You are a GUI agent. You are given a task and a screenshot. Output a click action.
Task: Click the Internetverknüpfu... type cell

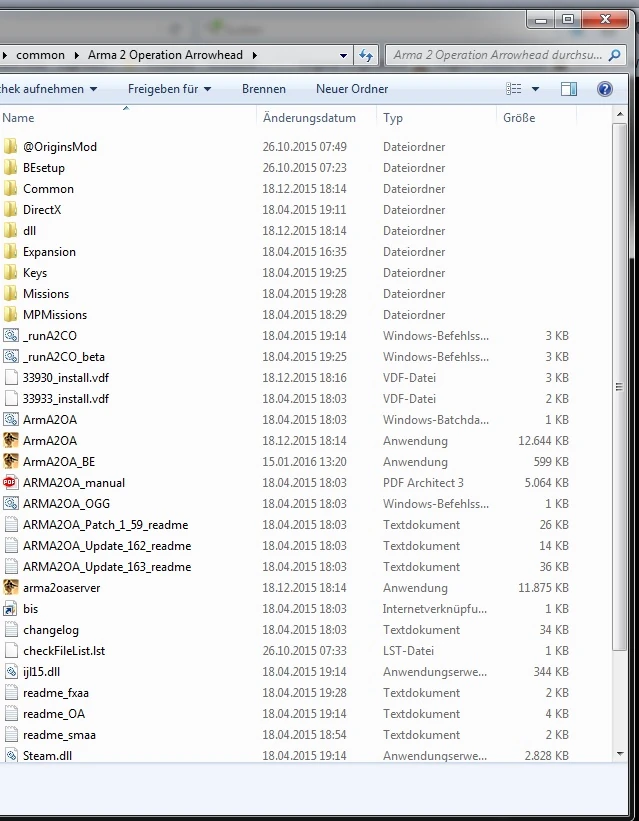click(435, 608)
